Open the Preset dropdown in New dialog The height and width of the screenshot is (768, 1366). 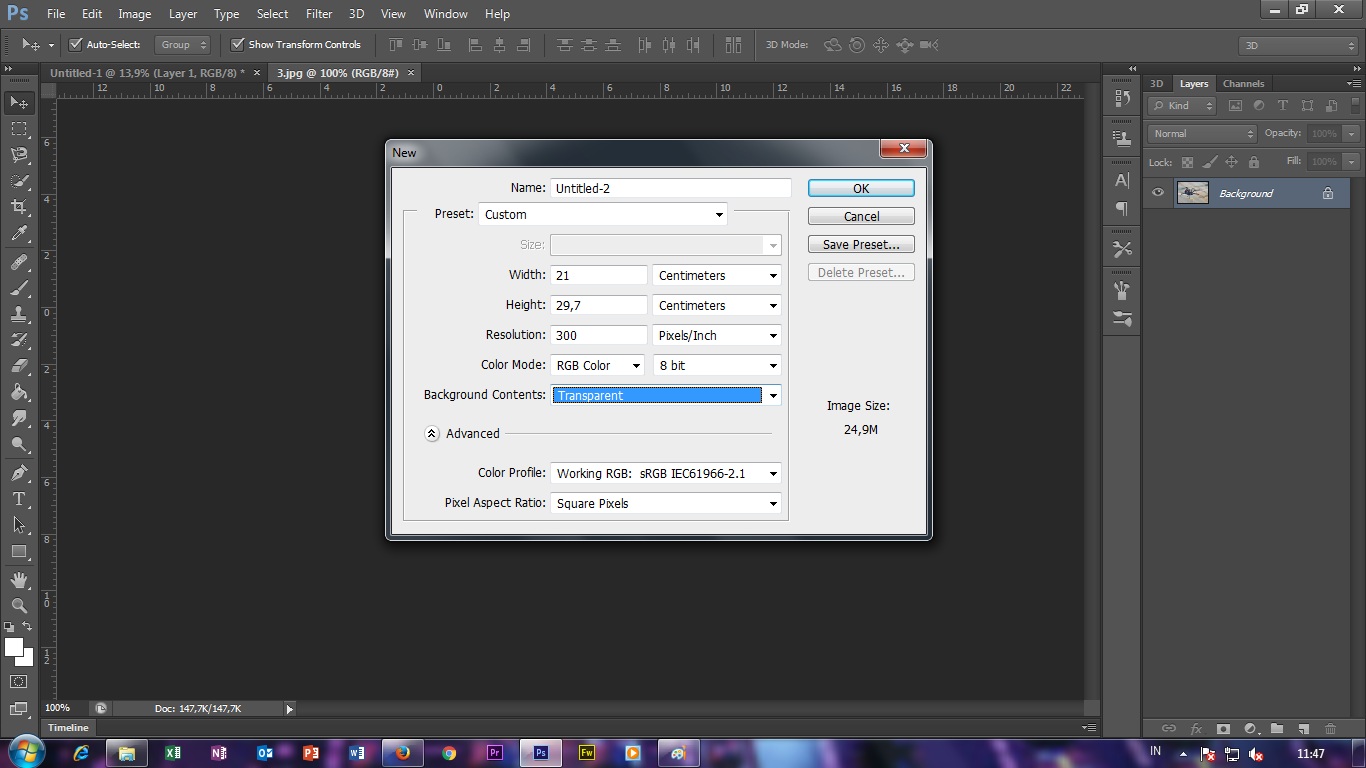coord(603,214)
